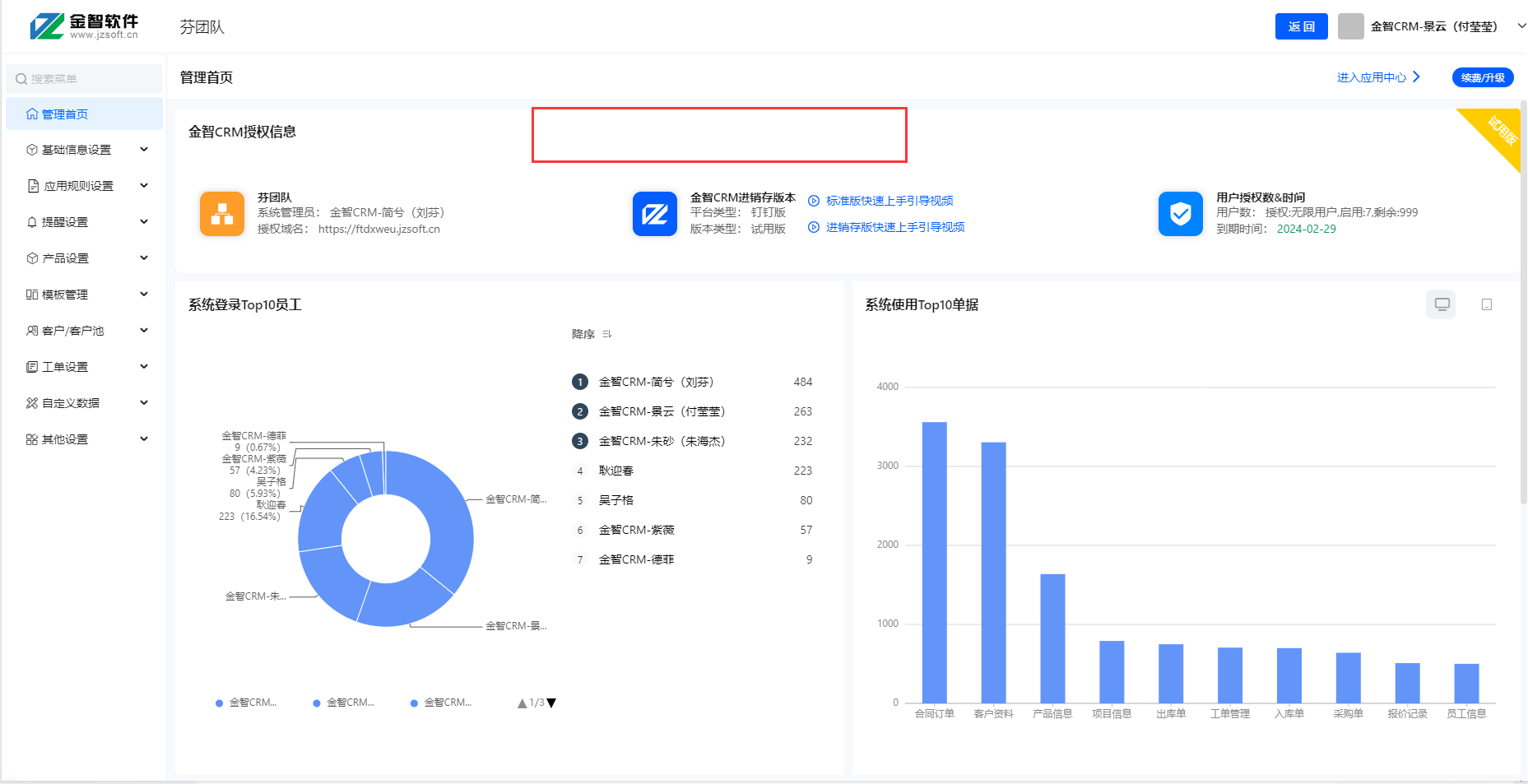Switch to mobile device view icon
This screenshot has width=1528, height=784.
[x=1487, y=304]
